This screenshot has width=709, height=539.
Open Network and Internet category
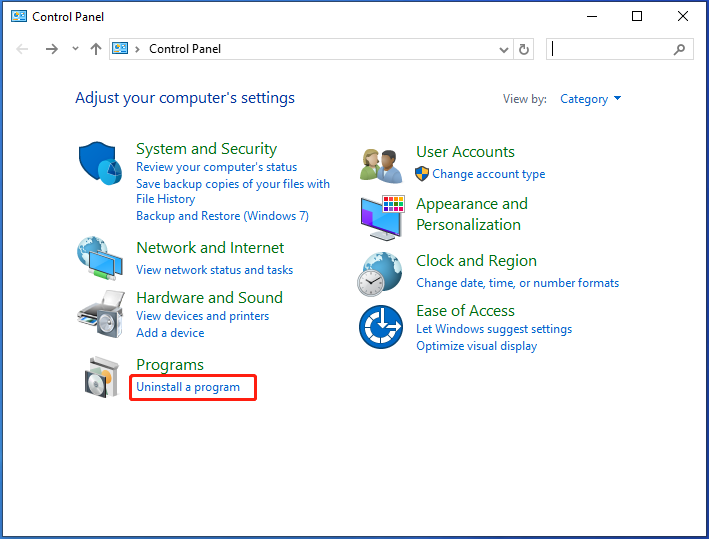point(210,247)
